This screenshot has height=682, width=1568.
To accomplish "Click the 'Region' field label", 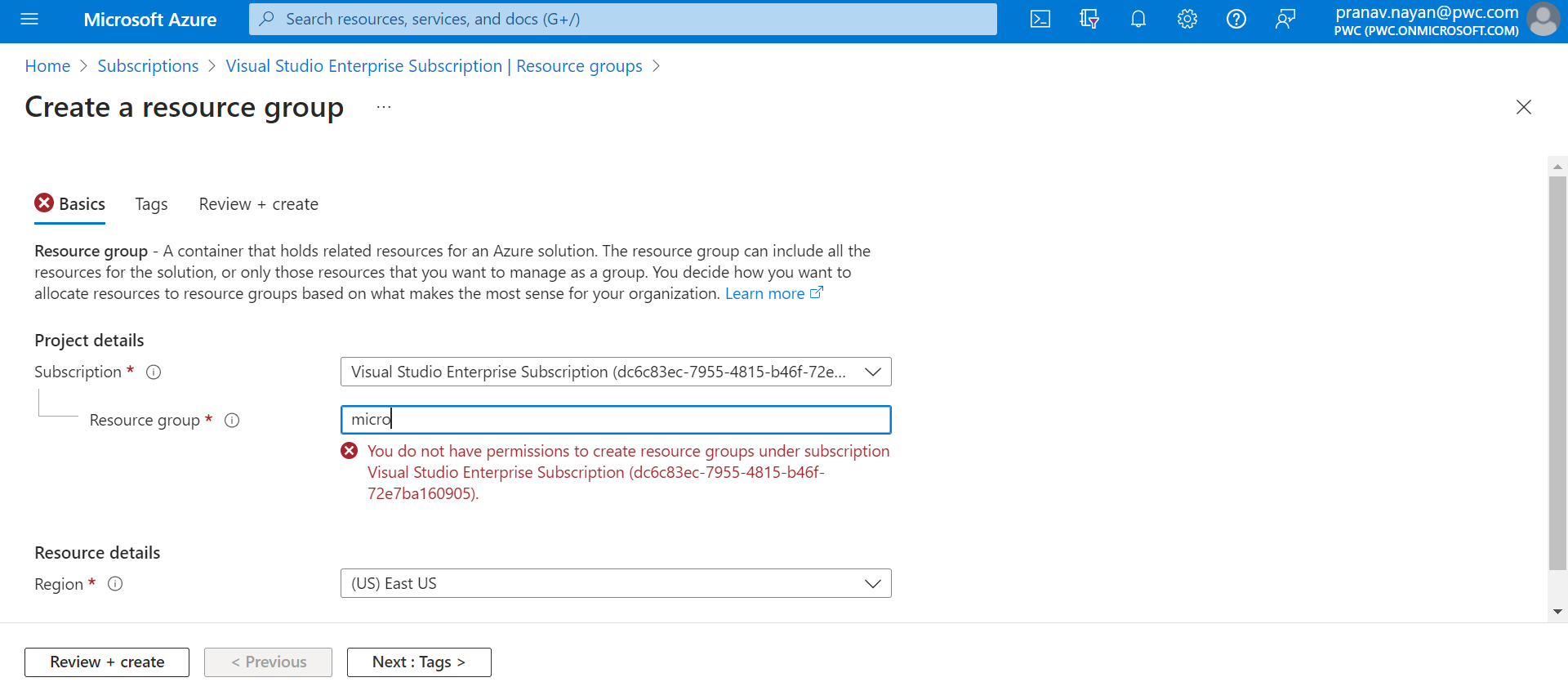I will (x=59, y=584).
